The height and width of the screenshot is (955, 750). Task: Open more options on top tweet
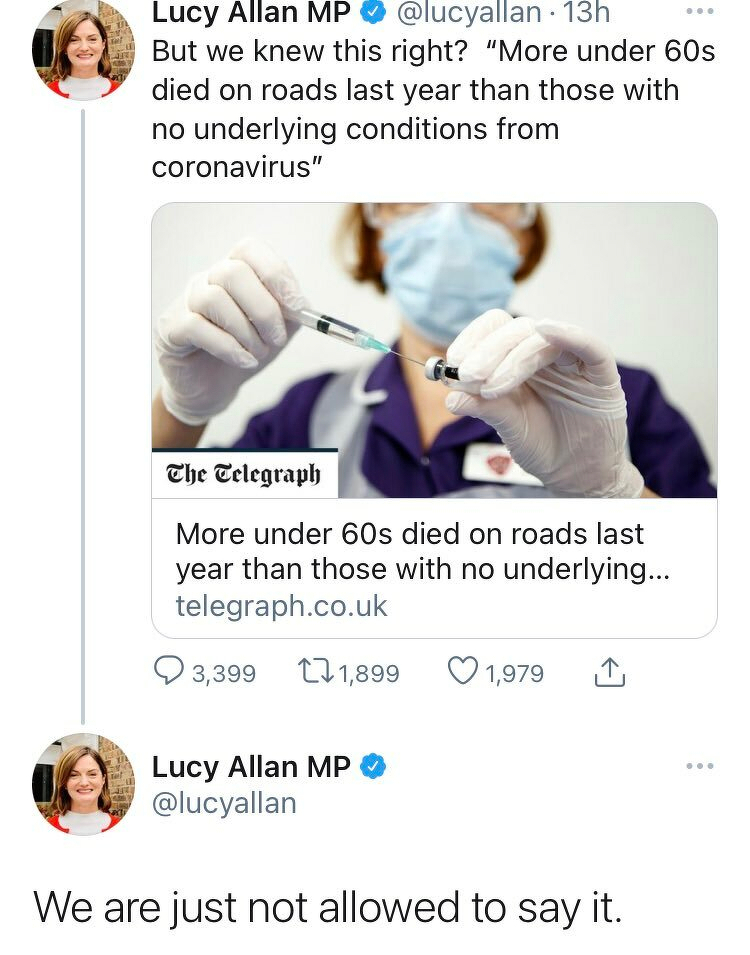(x=703, y=13)
